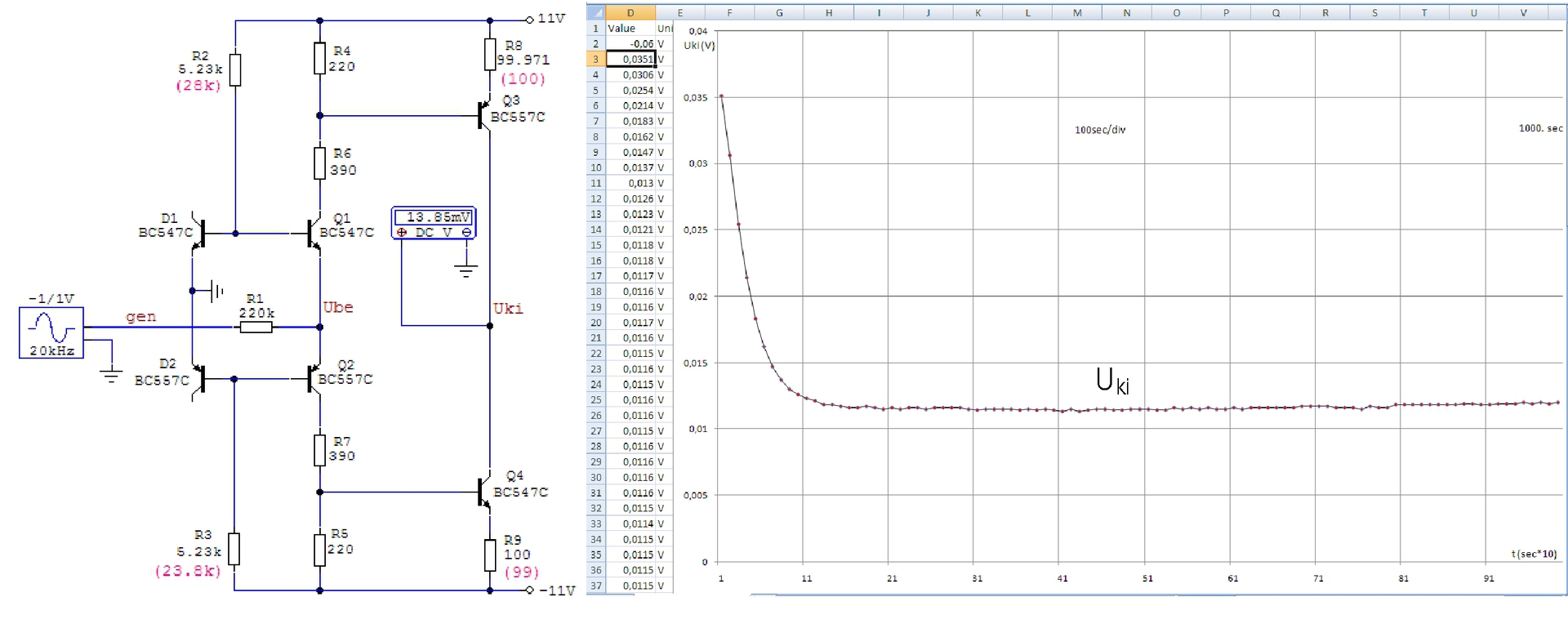Select diode-connected transistor D1 symbol
This screenshot has width=1568, height=633.
(x=198, y=234)
